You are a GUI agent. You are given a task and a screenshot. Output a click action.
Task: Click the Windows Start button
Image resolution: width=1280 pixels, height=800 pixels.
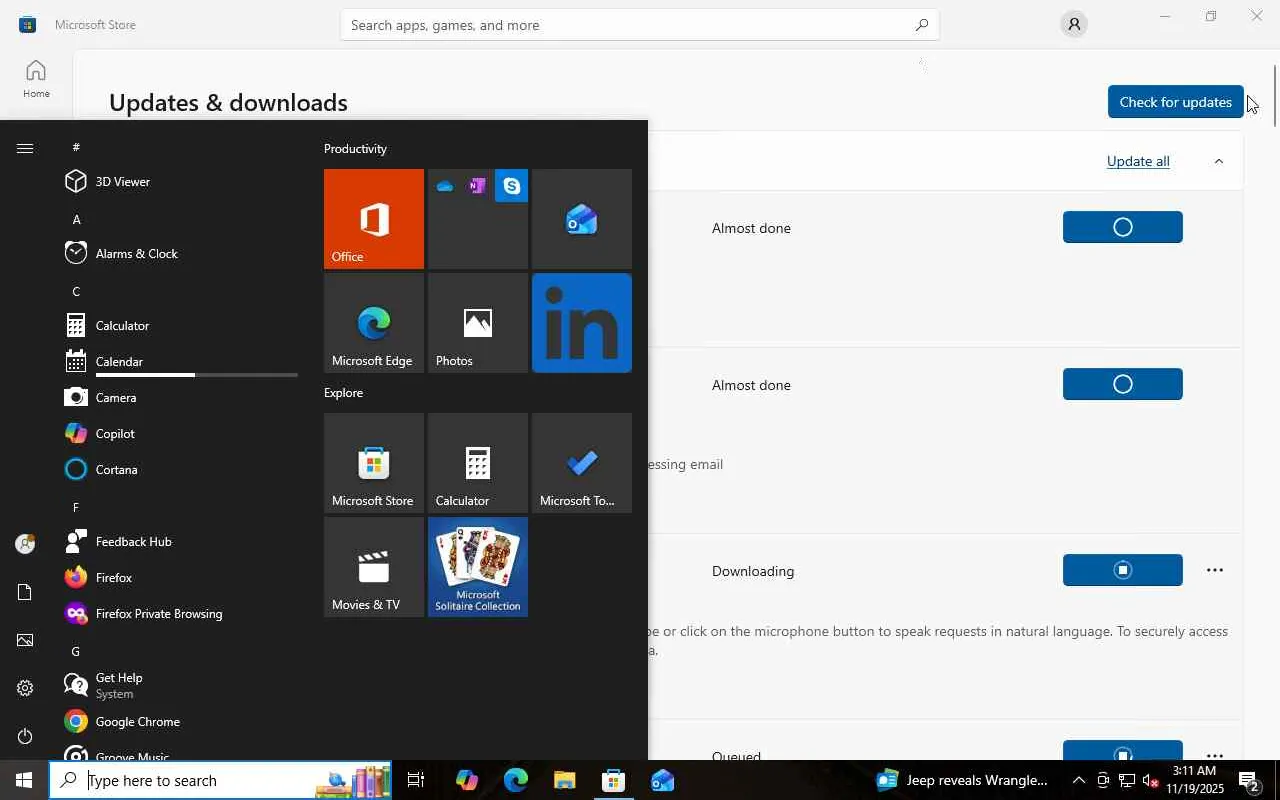pyautogui.click(x=24, y=780)
